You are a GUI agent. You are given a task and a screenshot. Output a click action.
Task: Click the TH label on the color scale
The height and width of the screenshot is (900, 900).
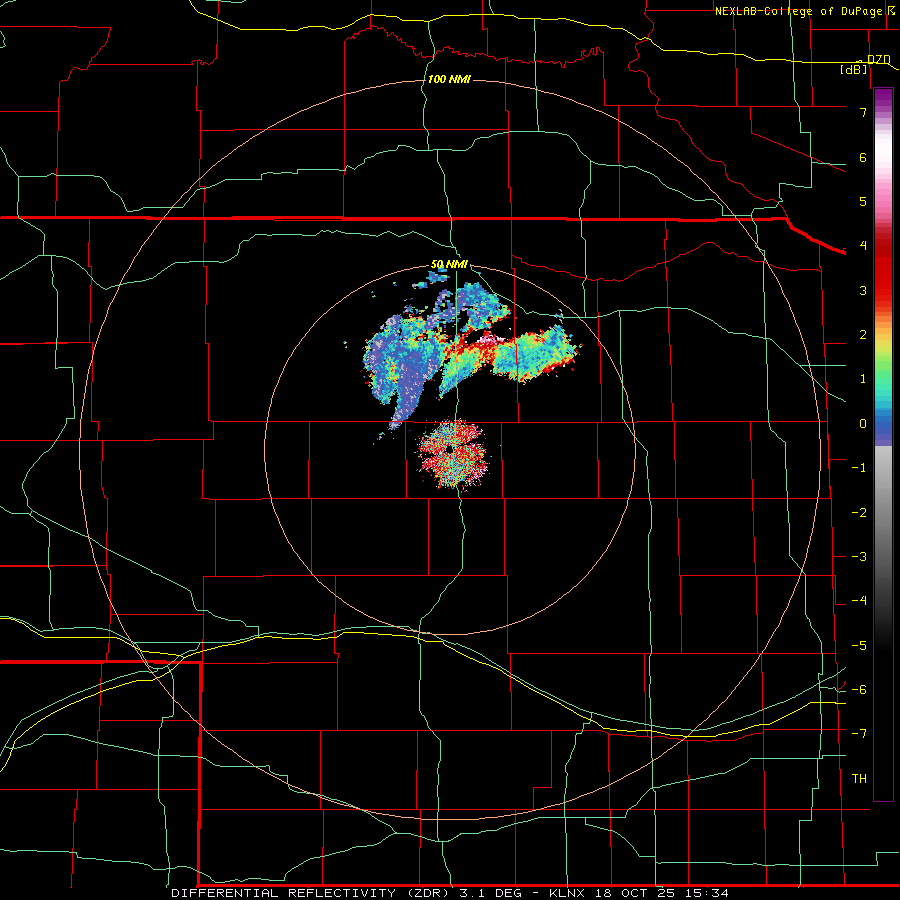[x=859, y=779]
